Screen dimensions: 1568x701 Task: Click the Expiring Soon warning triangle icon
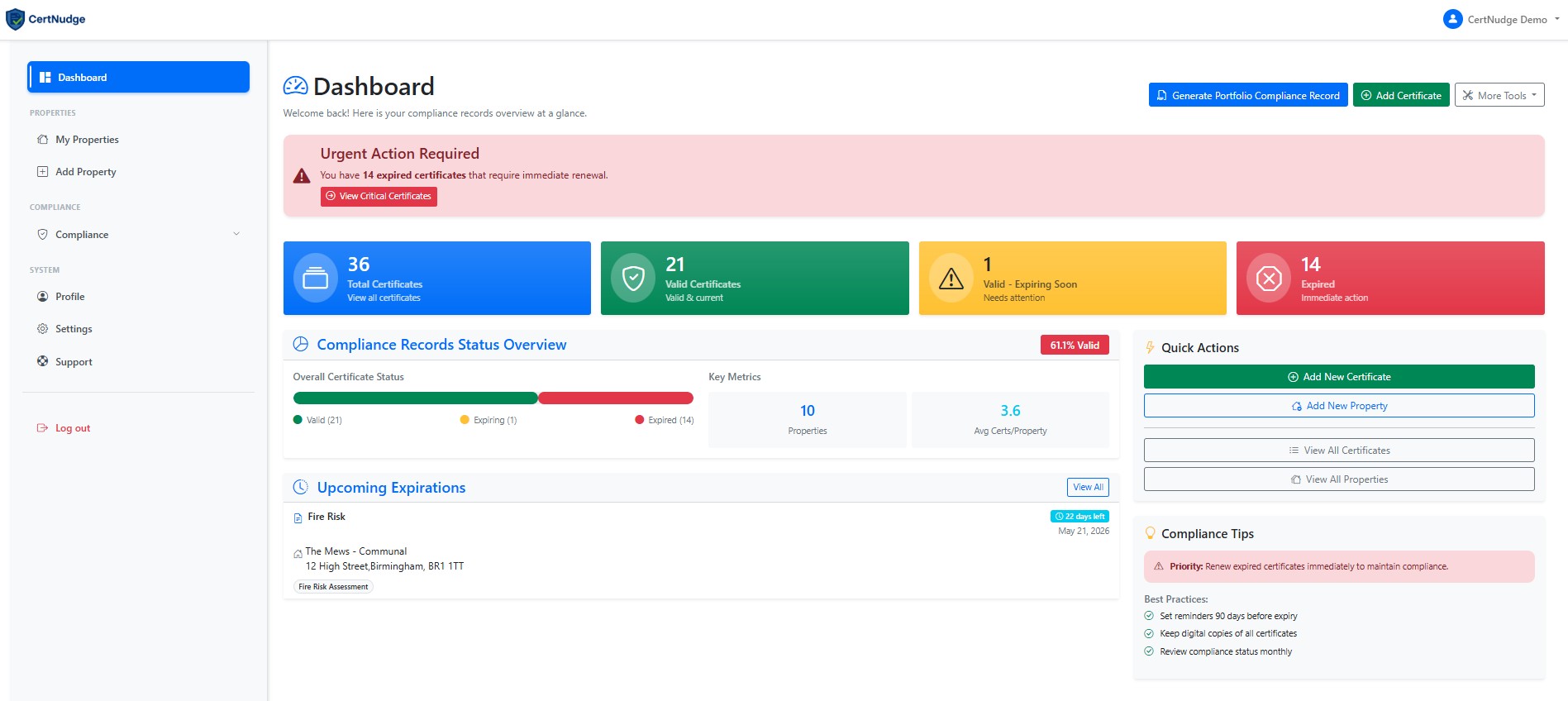951,279
